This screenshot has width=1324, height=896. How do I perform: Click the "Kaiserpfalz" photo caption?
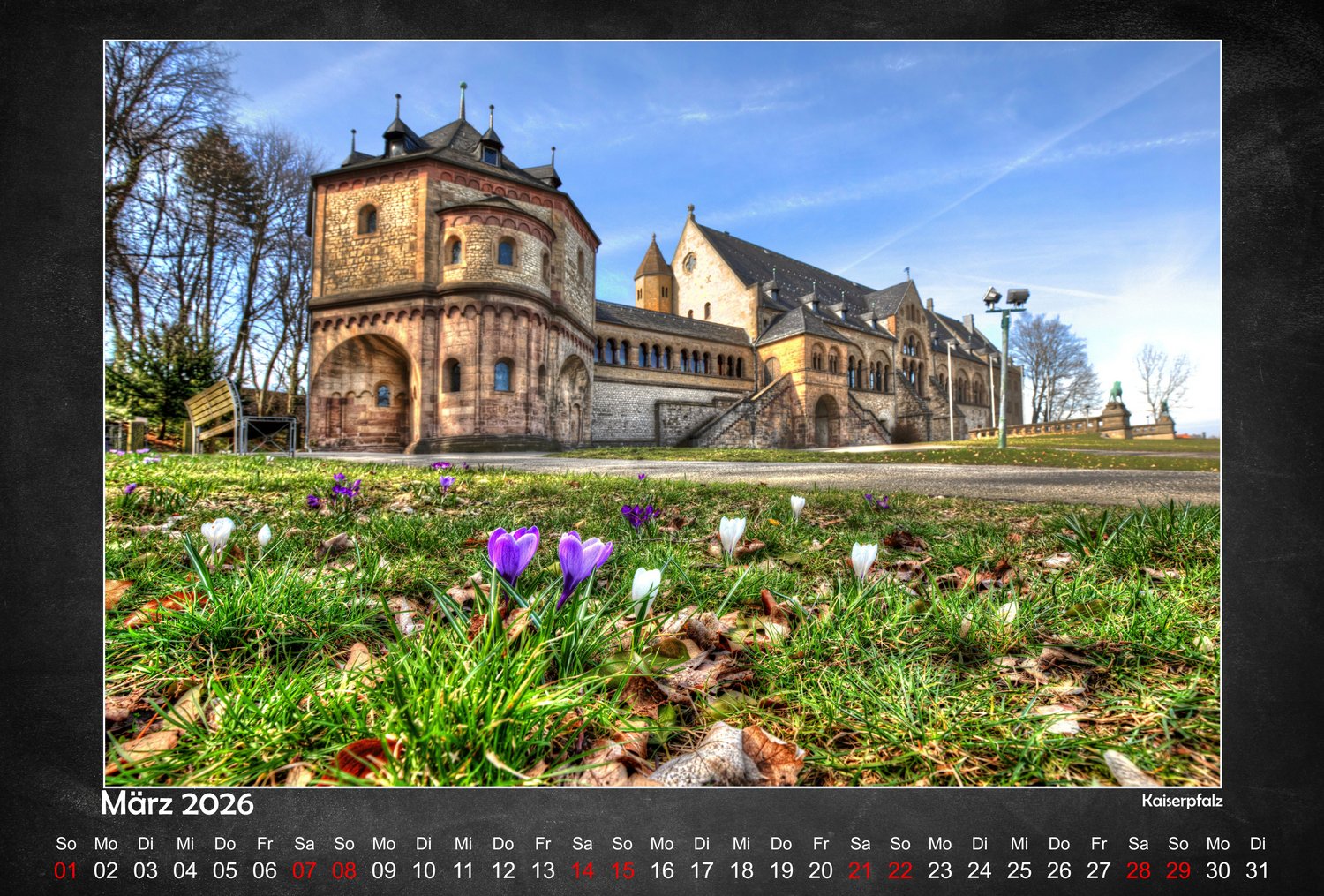click(1182, 801)
